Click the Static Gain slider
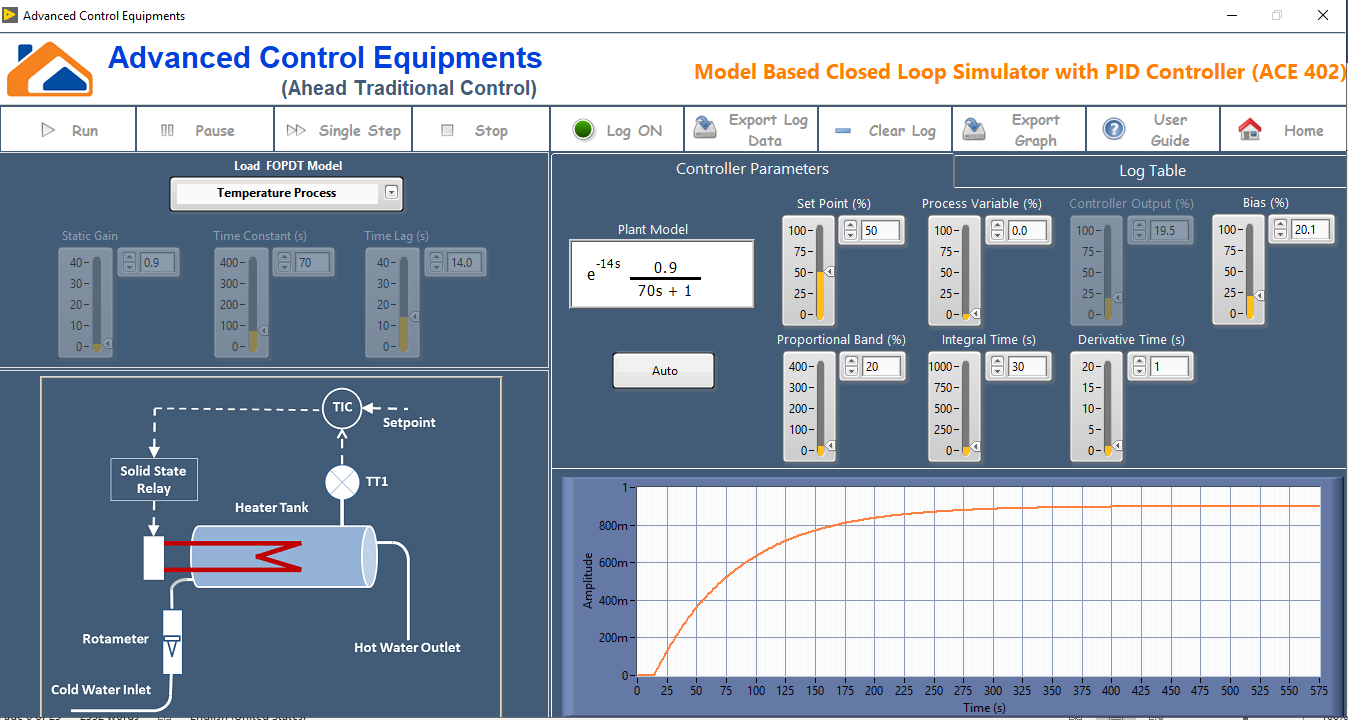The width and height of the screenshot is (1348, 720). [97, 305]
